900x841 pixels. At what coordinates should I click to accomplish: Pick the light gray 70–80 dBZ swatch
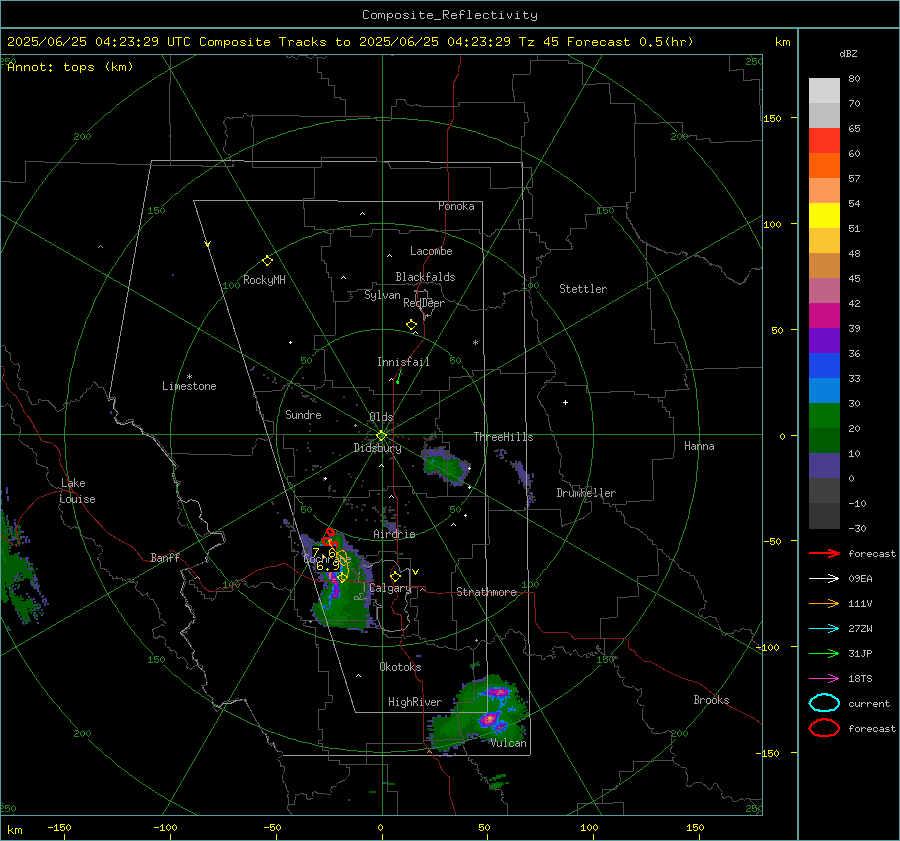824,91
